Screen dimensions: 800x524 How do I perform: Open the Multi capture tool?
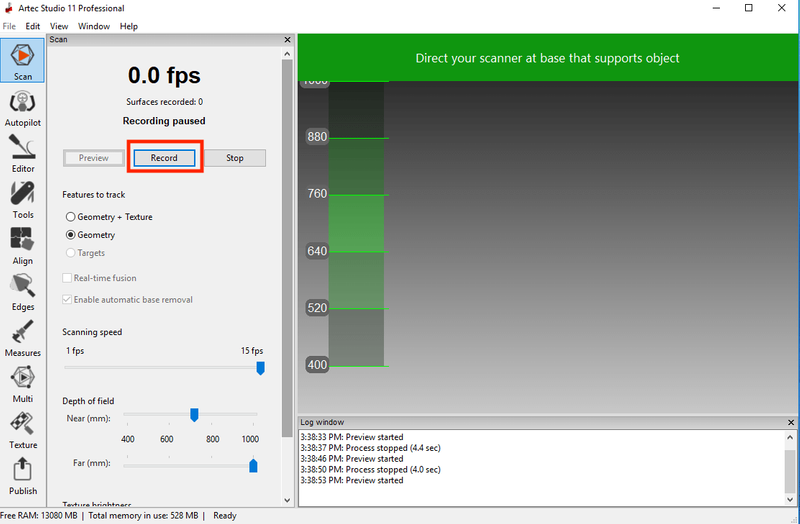click(x=22, y=381)
